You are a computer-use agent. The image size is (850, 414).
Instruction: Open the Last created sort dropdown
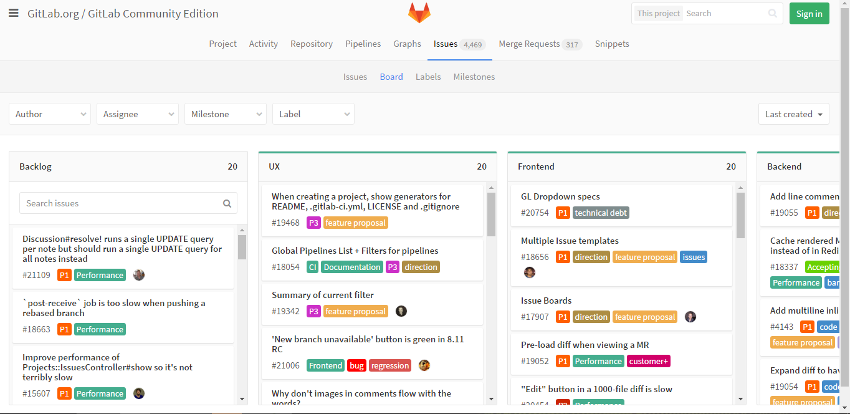click(793, 114)
